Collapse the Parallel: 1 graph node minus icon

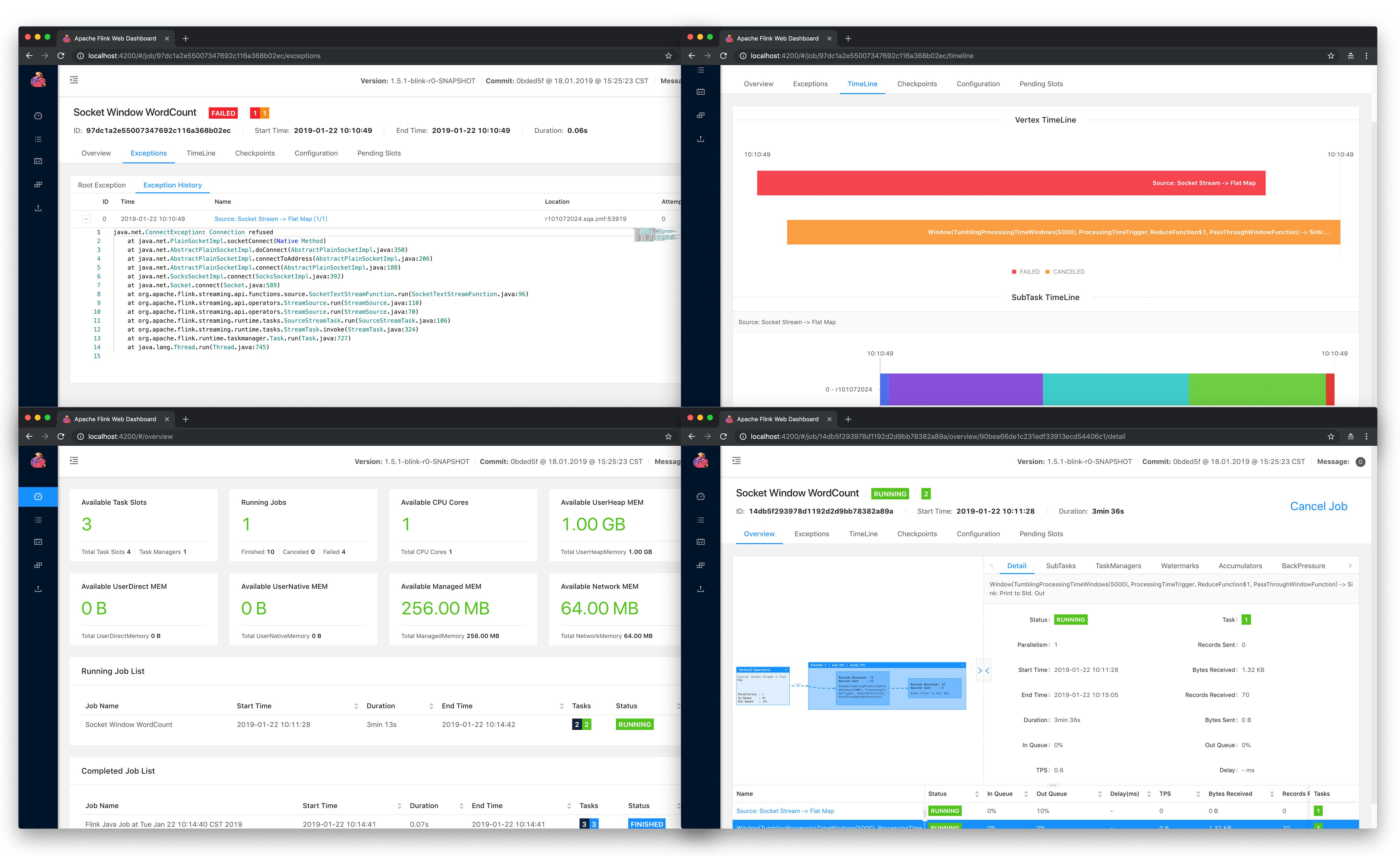962,664
